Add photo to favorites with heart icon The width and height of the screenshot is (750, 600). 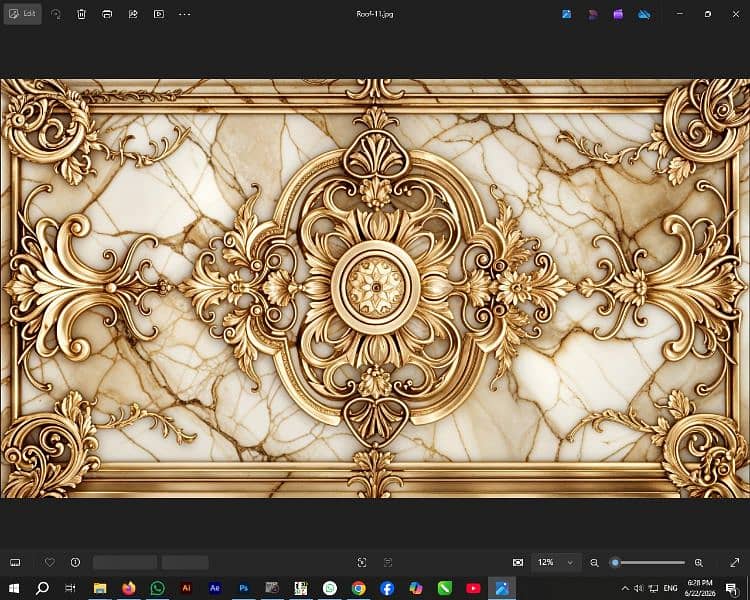pyautogui.click(x=49, y=563)
